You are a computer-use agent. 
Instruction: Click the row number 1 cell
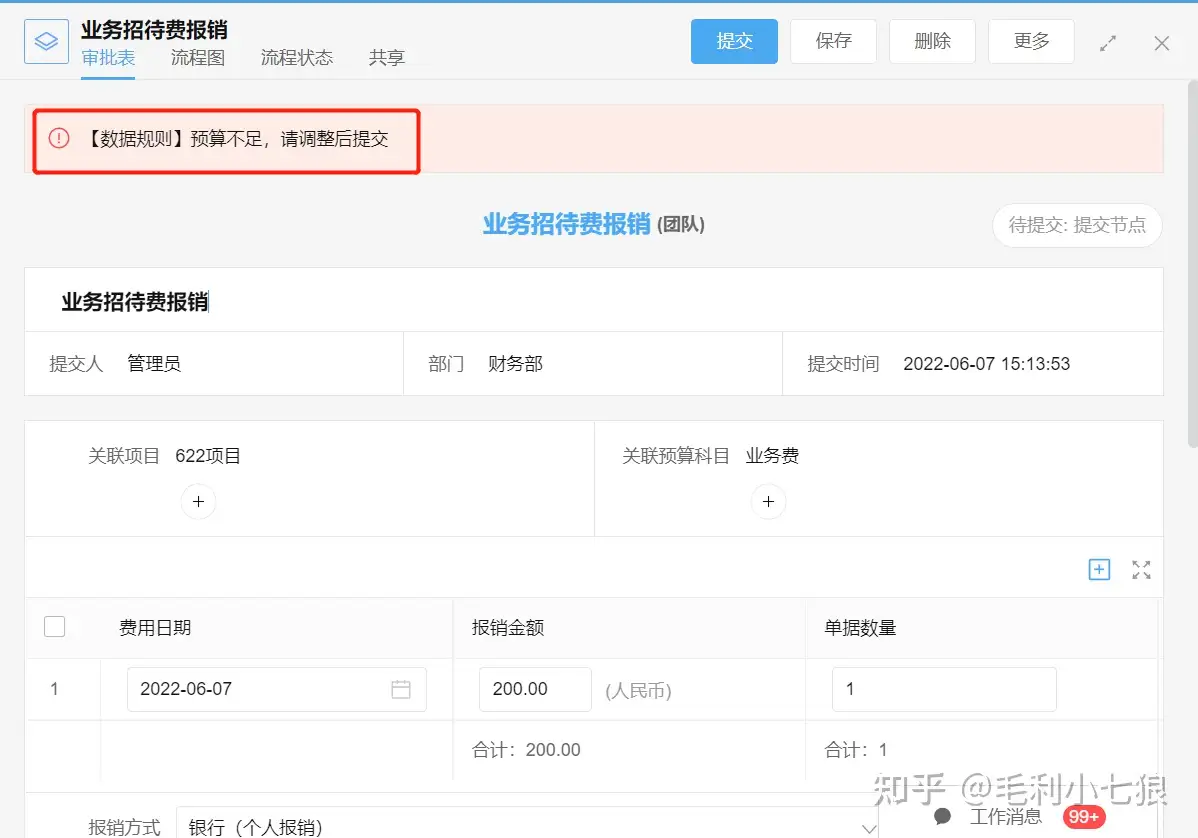(x=54, y=689)
